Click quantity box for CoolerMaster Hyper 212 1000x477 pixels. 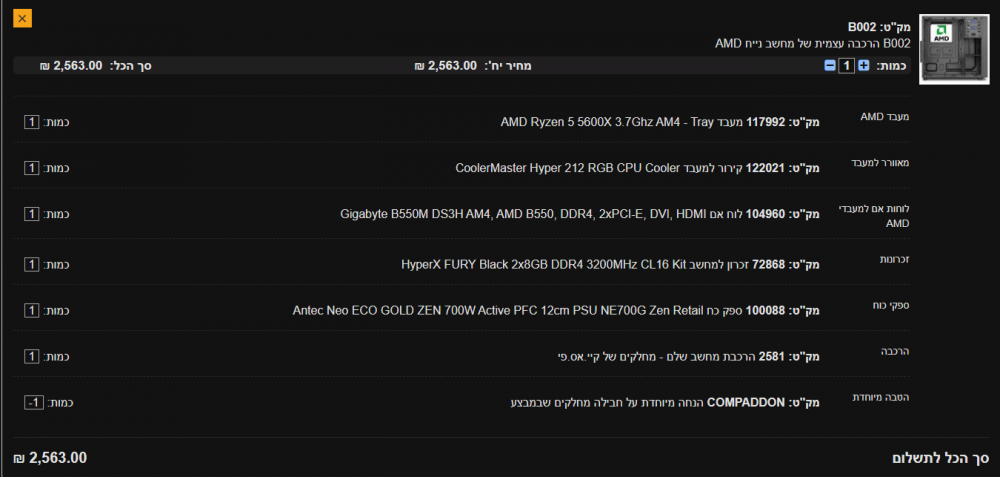pyautogui.click(x=31, y=168)
